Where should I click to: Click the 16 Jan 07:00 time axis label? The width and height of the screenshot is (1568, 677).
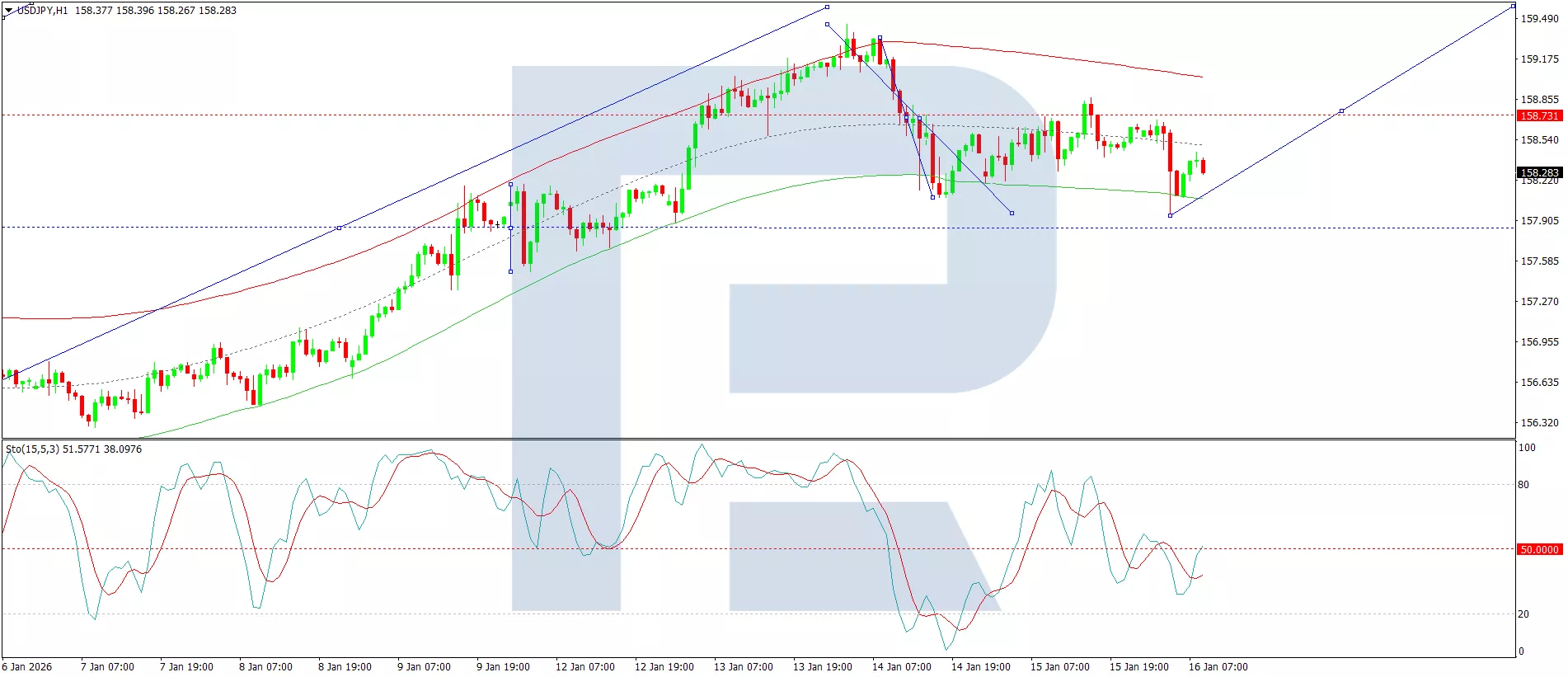(x=1218, y=667)
